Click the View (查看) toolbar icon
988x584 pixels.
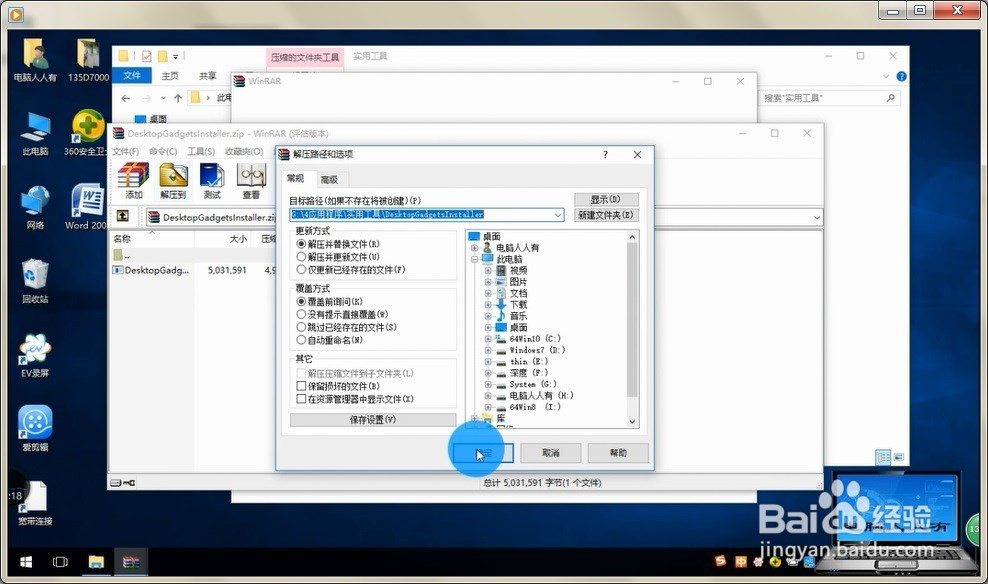251,181
